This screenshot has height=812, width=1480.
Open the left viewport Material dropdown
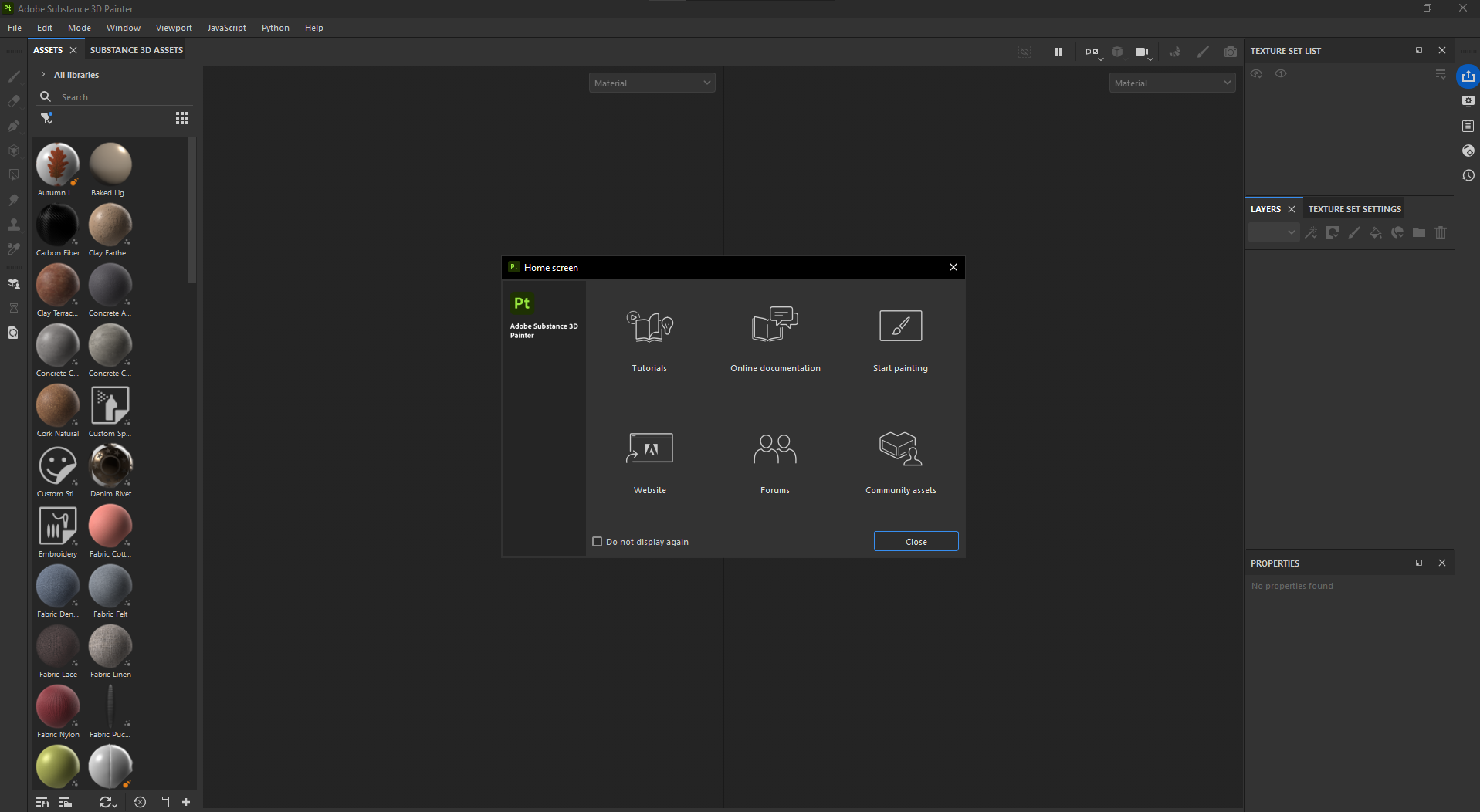pos(652,83)
